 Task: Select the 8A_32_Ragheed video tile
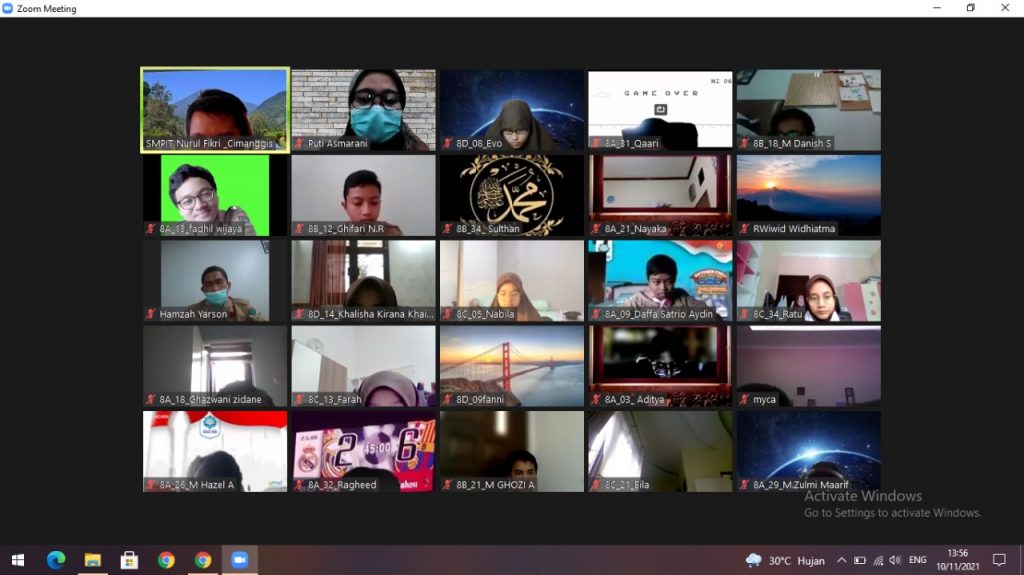(x=363, y=450)
